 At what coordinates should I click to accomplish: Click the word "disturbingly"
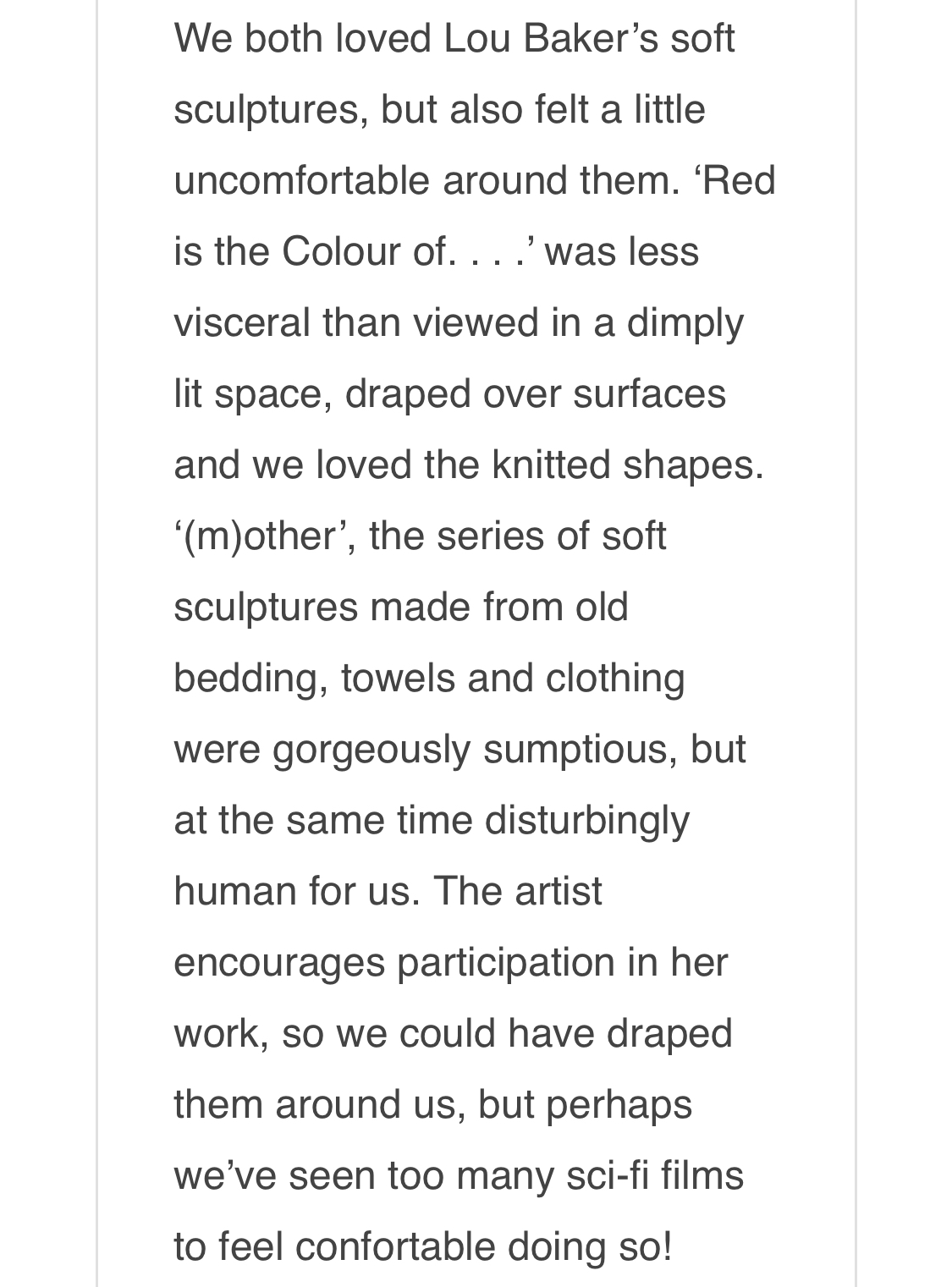click(x=587, y=821)
